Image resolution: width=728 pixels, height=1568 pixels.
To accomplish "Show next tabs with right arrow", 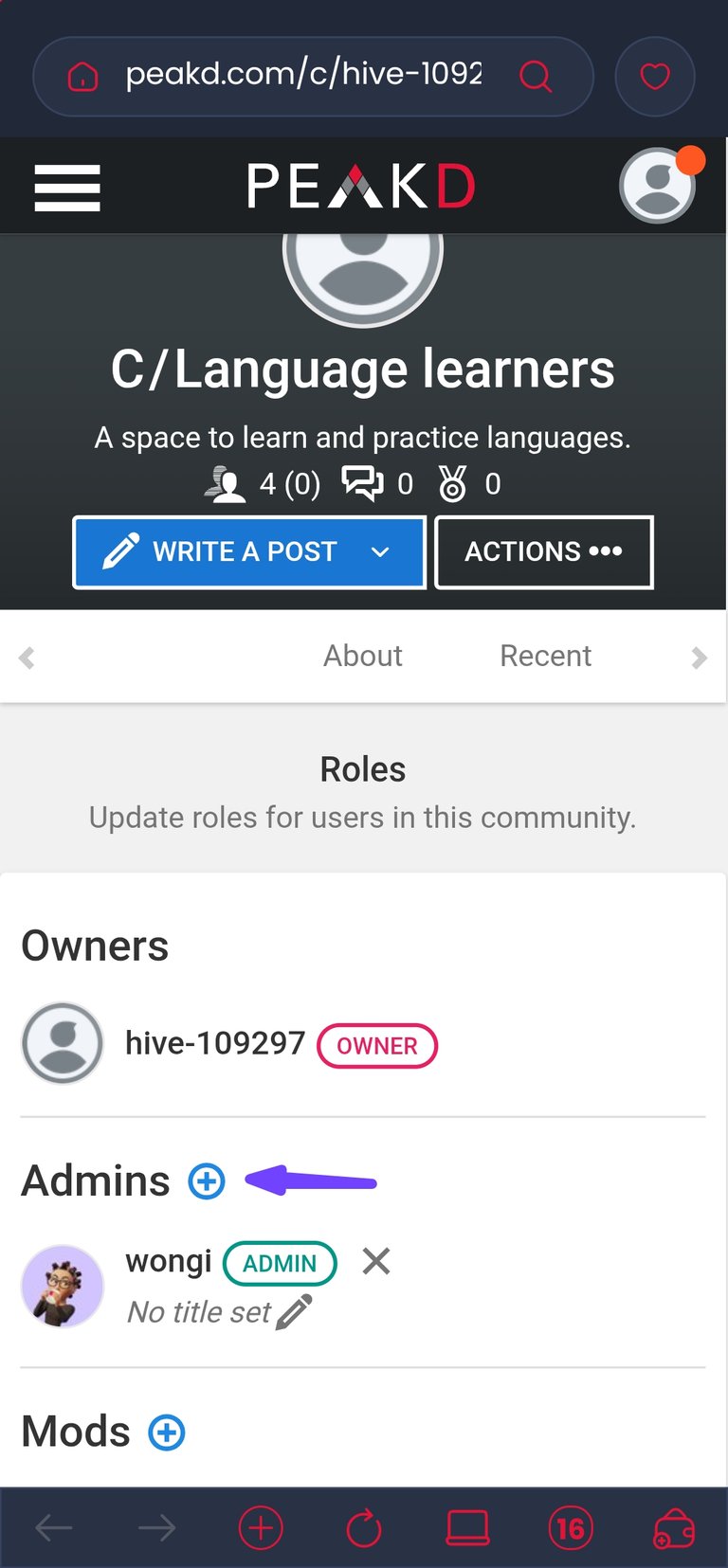I will 700,658.
